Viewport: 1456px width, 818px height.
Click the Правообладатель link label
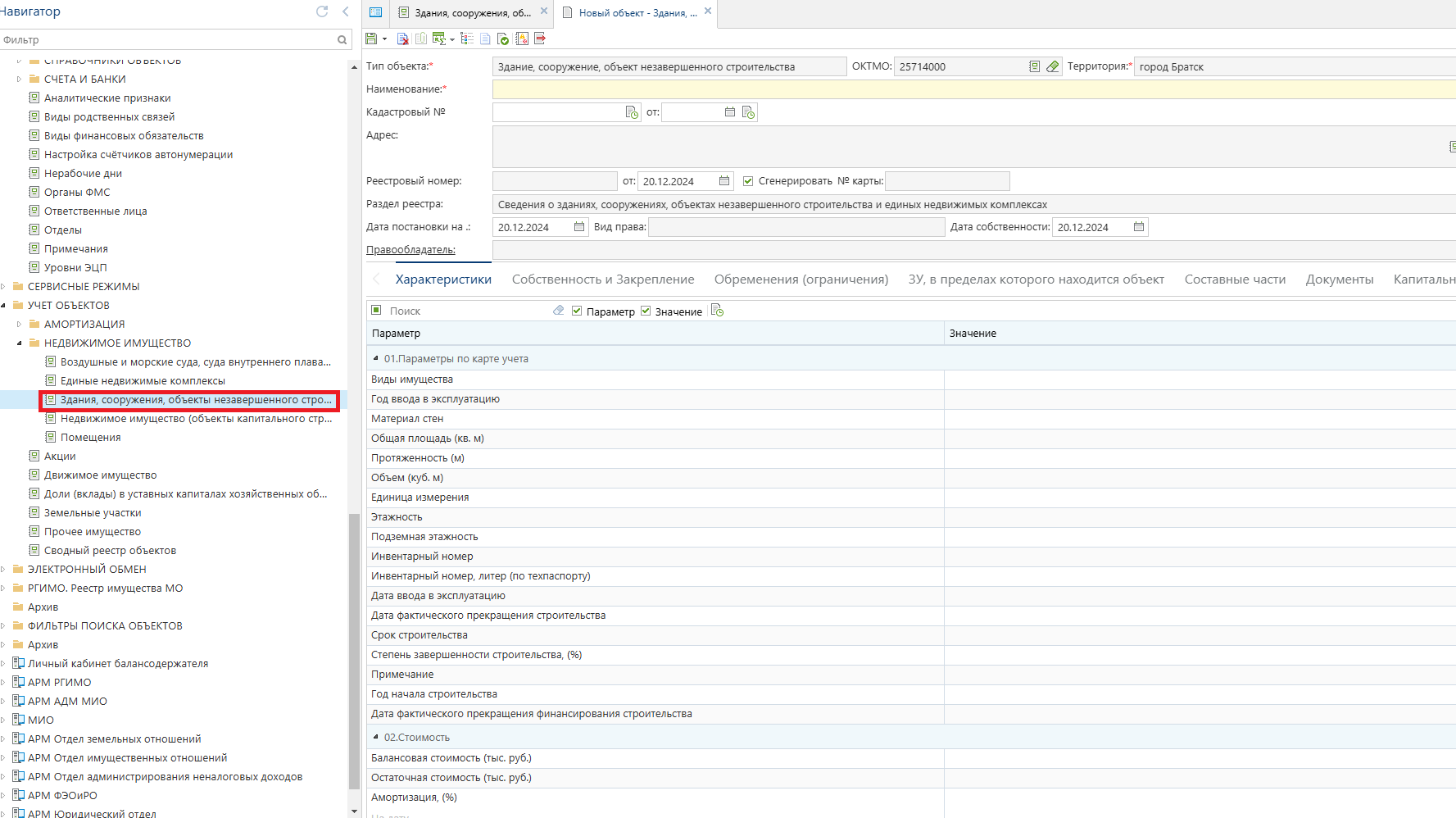(410, 250)
